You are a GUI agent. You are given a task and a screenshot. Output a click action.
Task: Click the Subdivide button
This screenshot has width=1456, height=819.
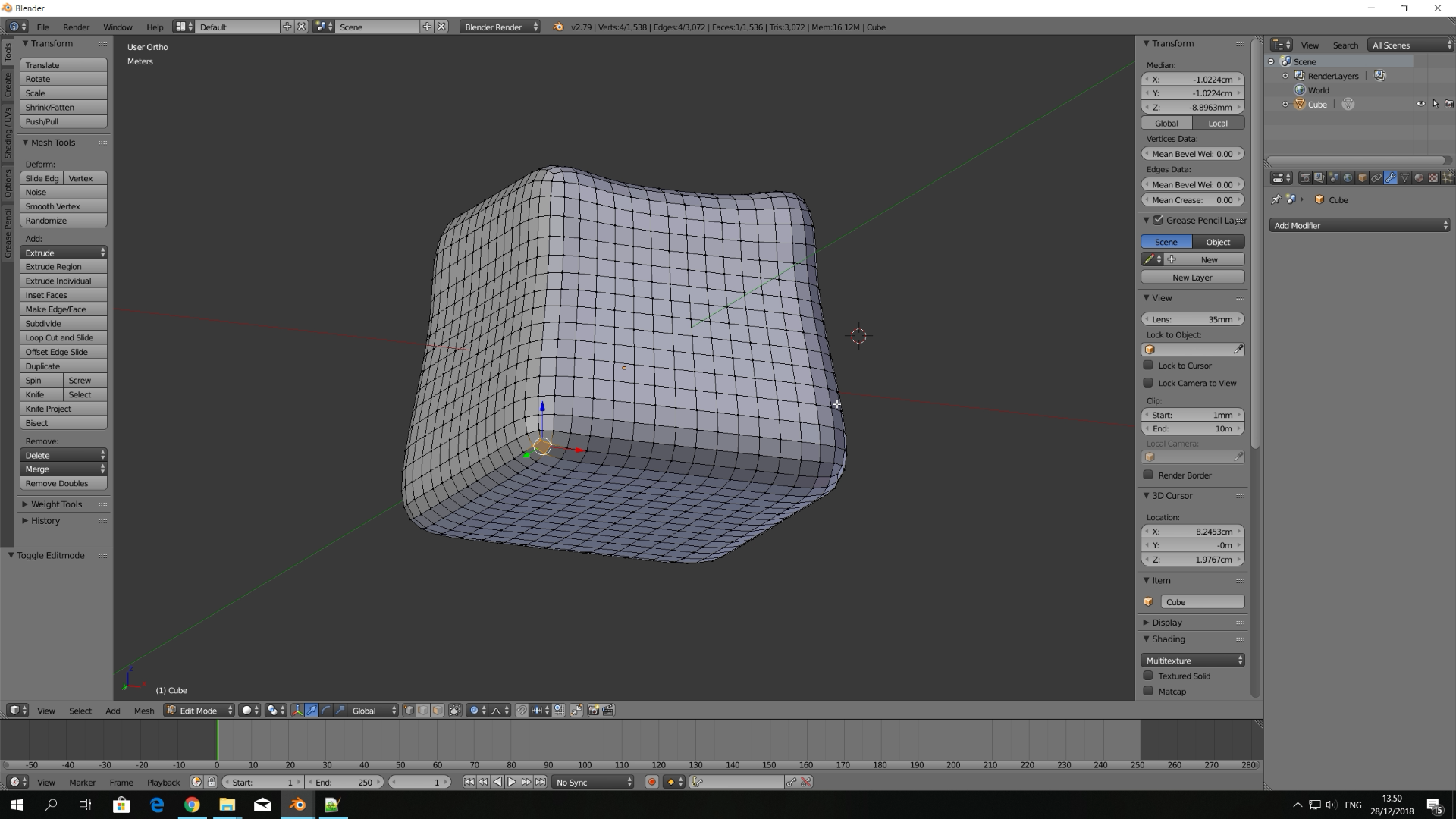point(64,323)
